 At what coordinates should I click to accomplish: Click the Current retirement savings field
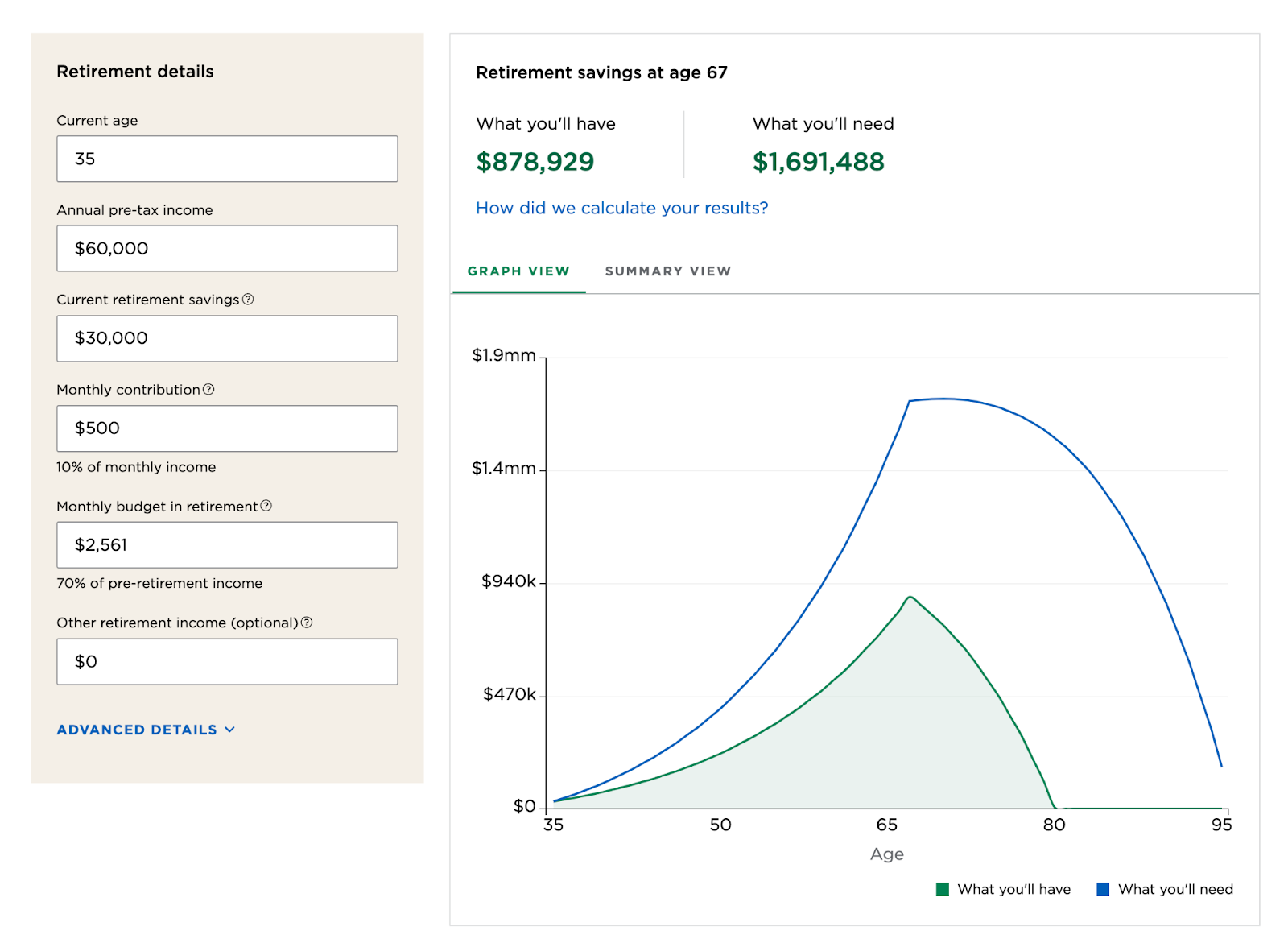[227, 338]
